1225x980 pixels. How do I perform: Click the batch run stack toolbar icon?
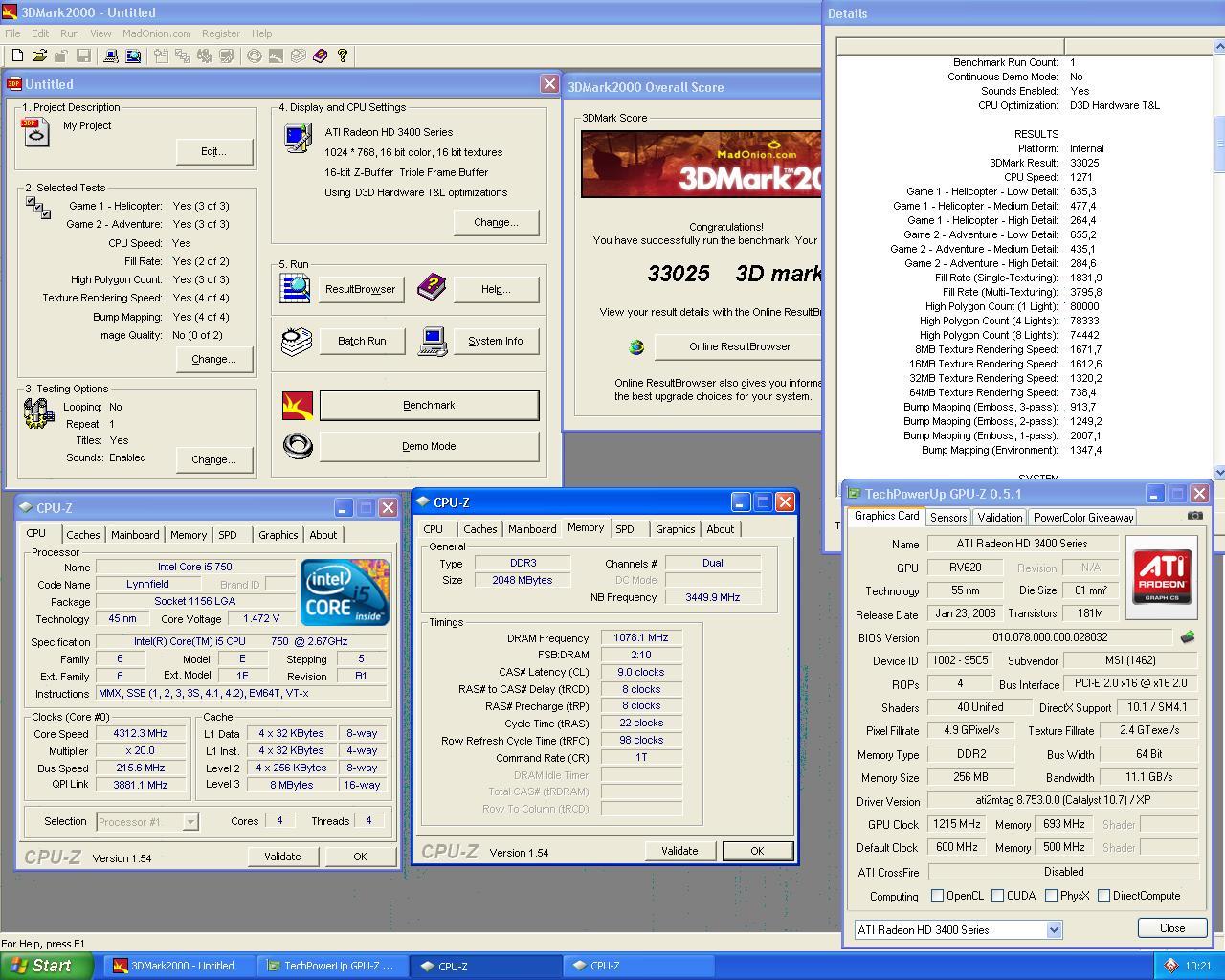point(298,56)
